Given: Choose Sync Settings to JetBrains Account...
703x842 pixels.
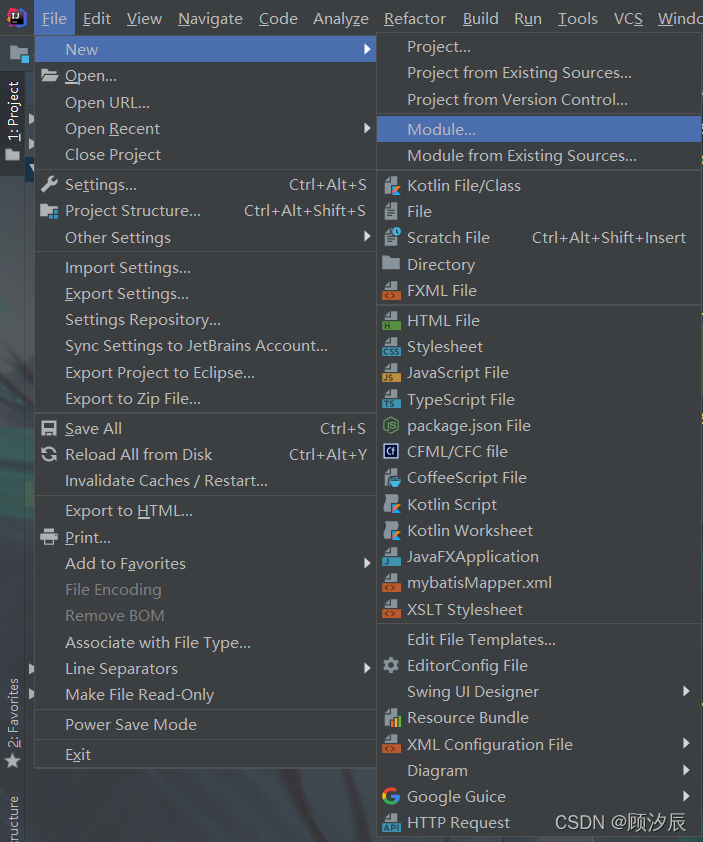Looking at the screenshot, I should coord(205,346).
